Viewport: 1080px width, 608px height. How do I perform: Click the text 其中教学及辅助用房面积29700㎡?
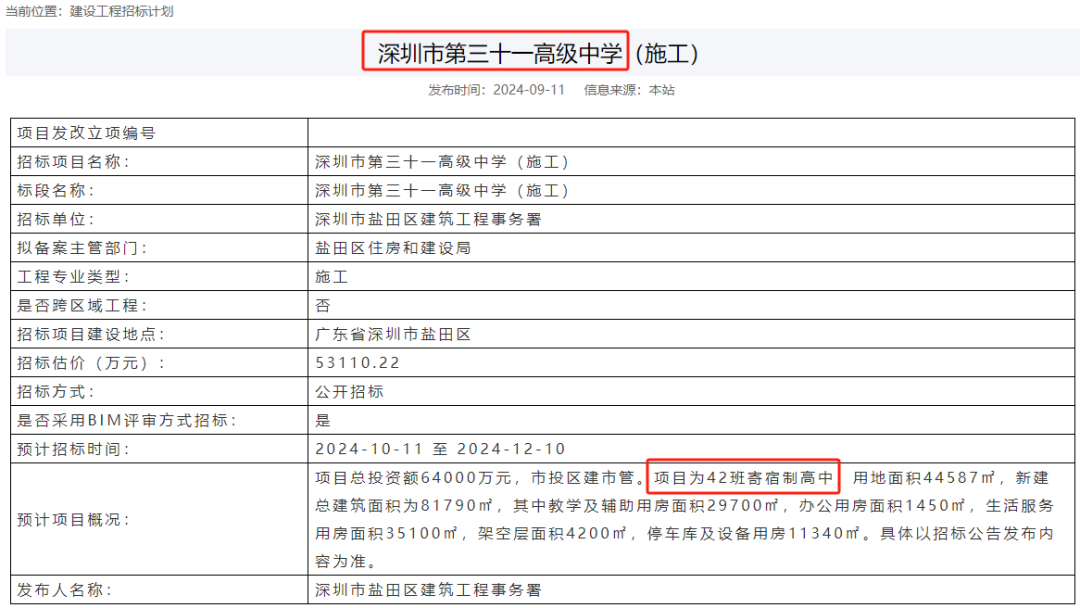point(646,505)
